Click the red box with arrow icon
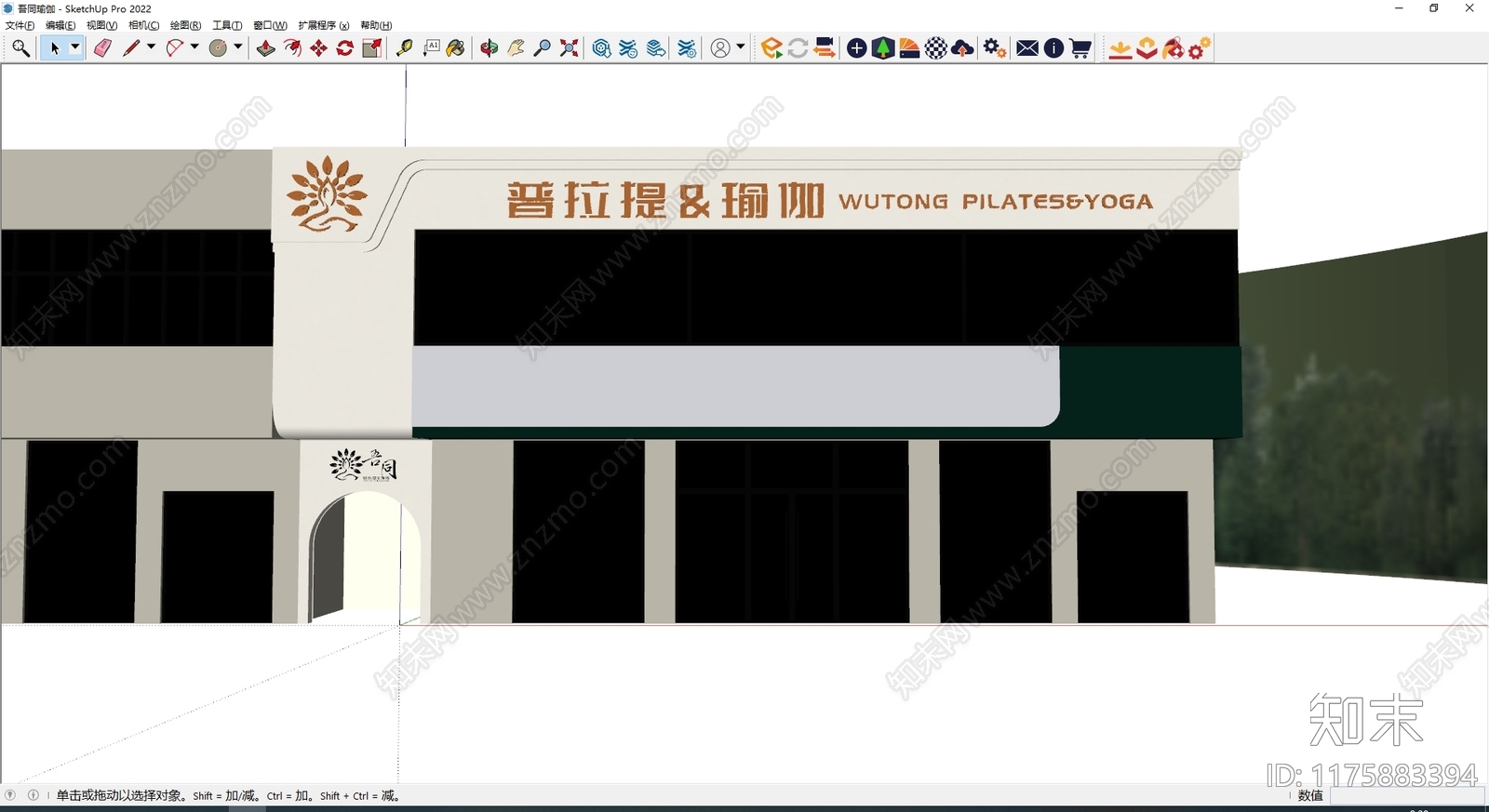 tap(1147, 48)
